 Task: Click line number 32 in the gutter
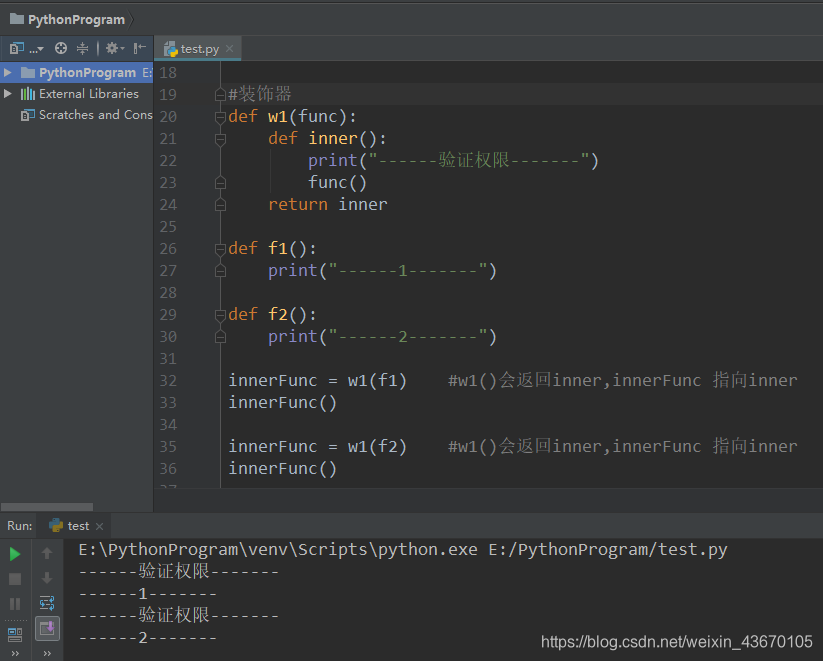tap(168, 381)
